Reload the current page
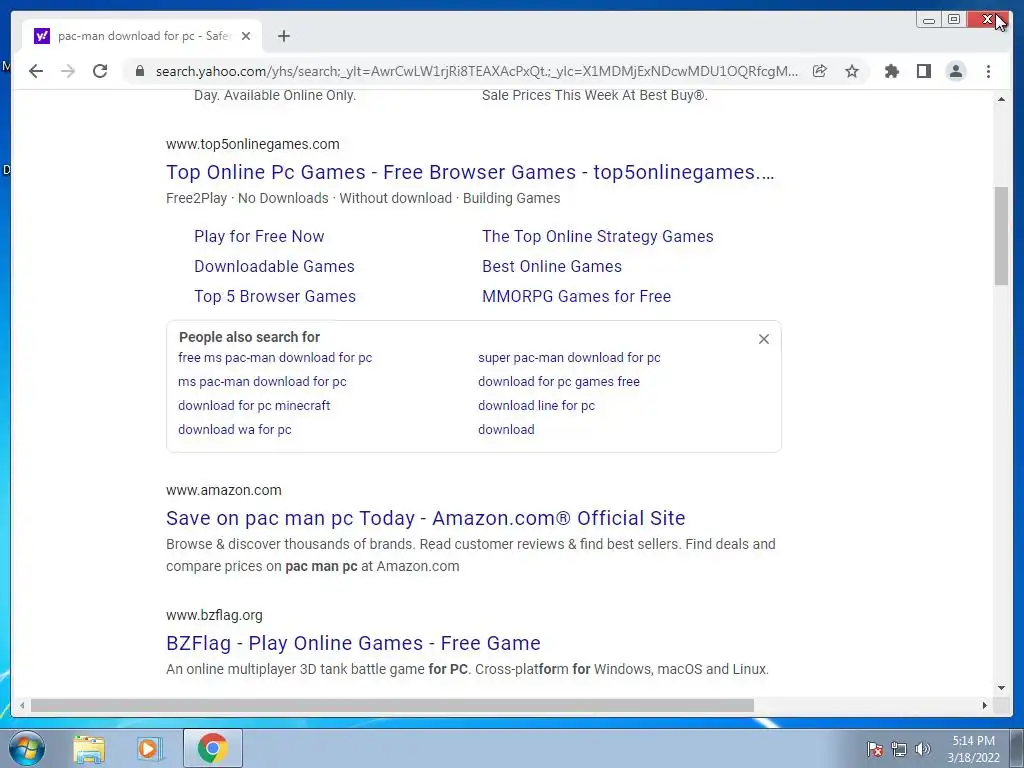Image resolution: width=1024 pixels, height=768 pixels. coord(100,71)
